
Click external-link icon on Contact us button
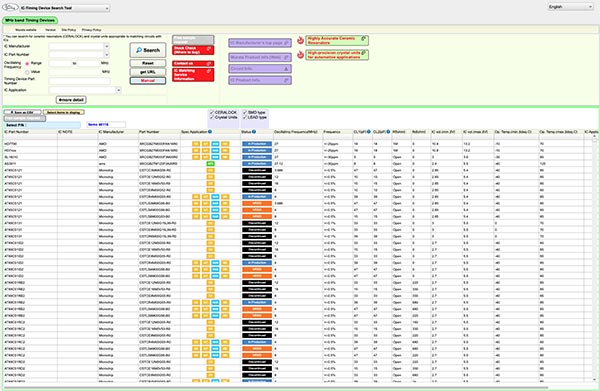tap(209, 64)
